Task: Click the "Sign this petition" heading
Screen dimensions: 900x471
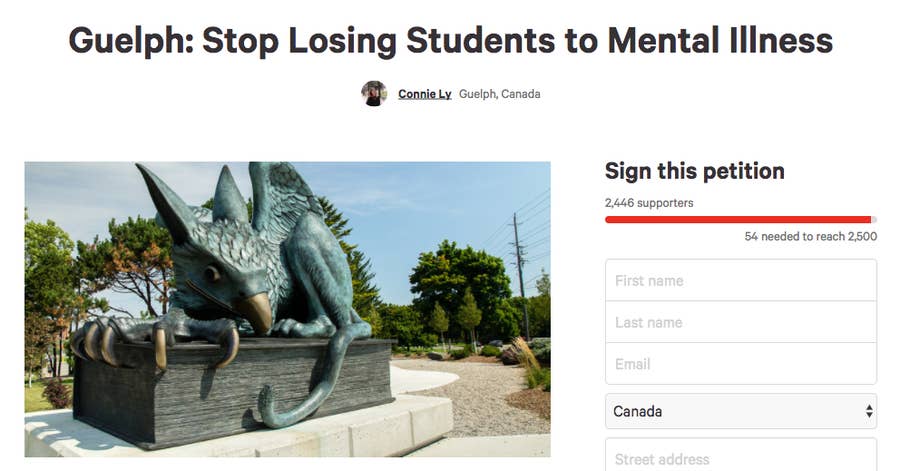Action: coord(694,171)
